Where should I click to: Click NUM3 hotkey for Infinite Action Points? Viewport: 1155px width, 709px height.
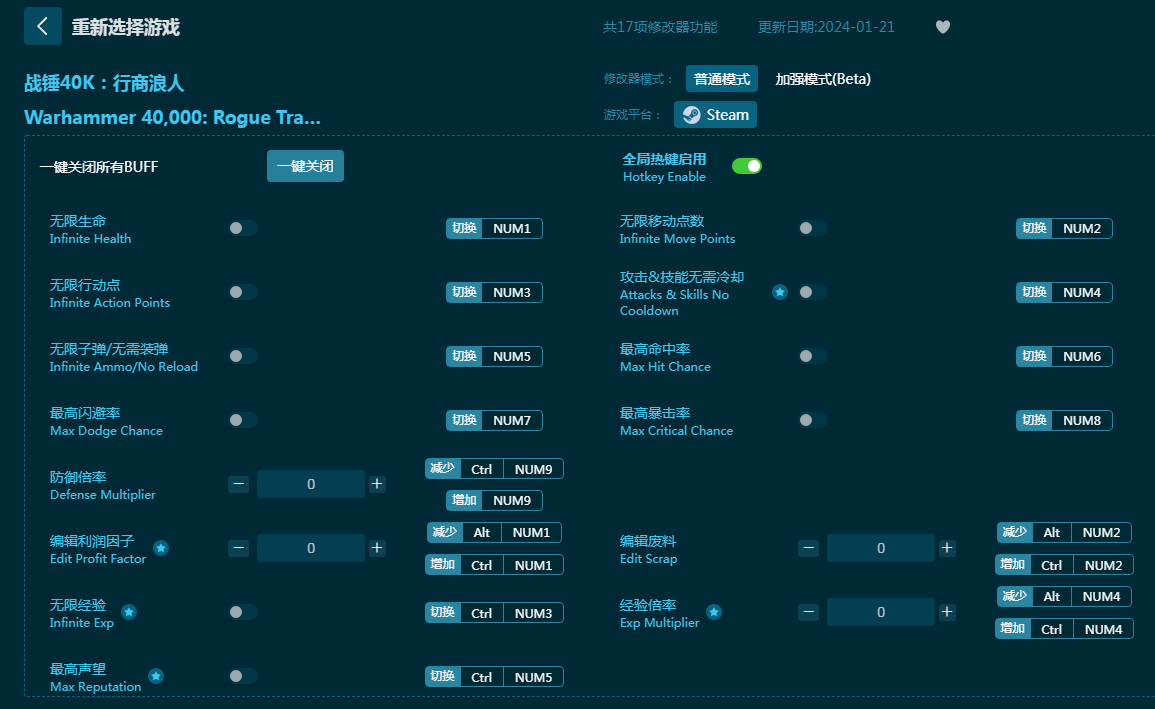tap(494, 292)
